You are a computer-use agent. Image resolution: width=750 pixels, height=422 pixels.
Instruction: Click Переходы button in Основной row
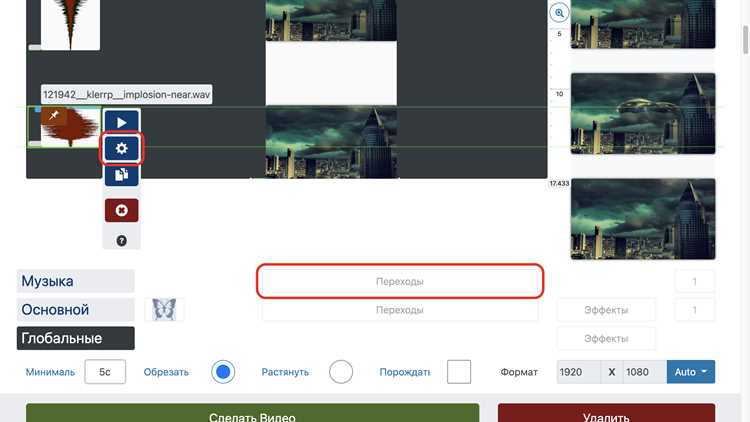400,310
